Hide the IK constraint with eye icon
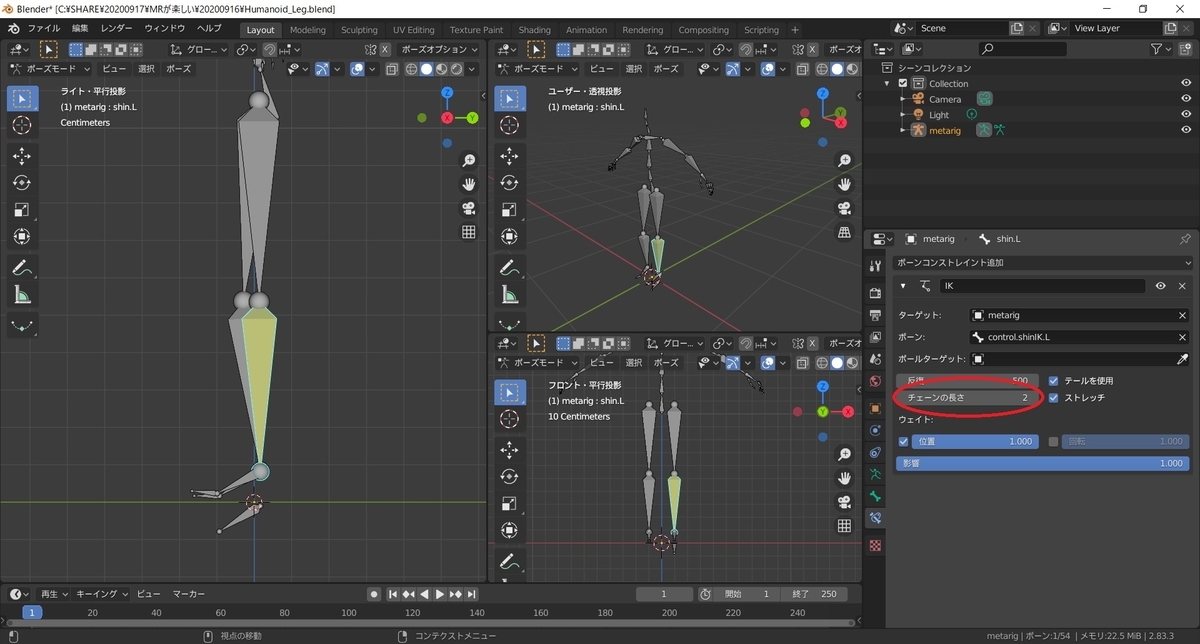The height and width of the screenshot is (644, 1200). [x=1160, y=286]
